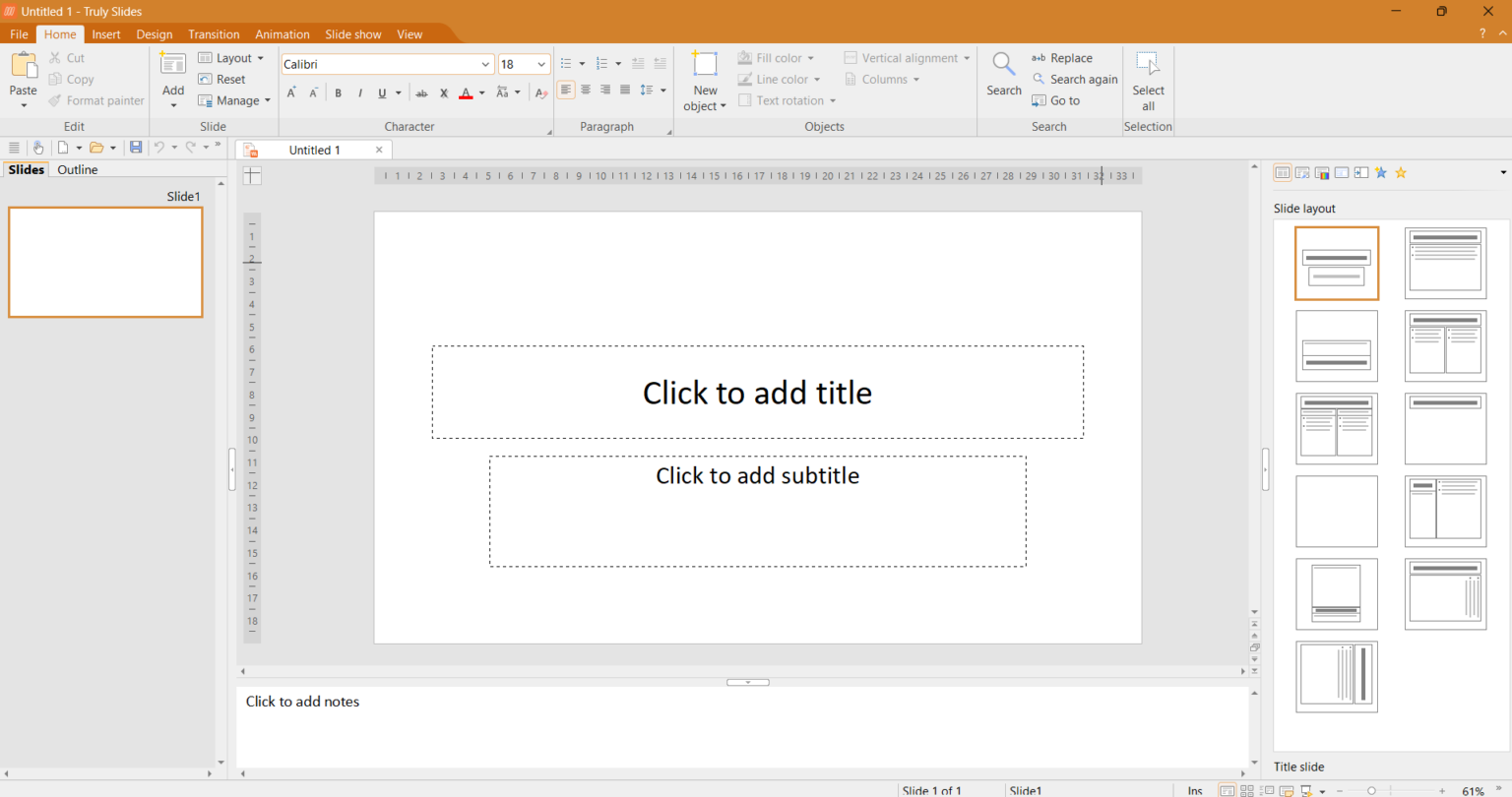Select the Slide1 thumbnail in slides panel
This screenshot has width=1512, height=797.
tap(105, 262)
